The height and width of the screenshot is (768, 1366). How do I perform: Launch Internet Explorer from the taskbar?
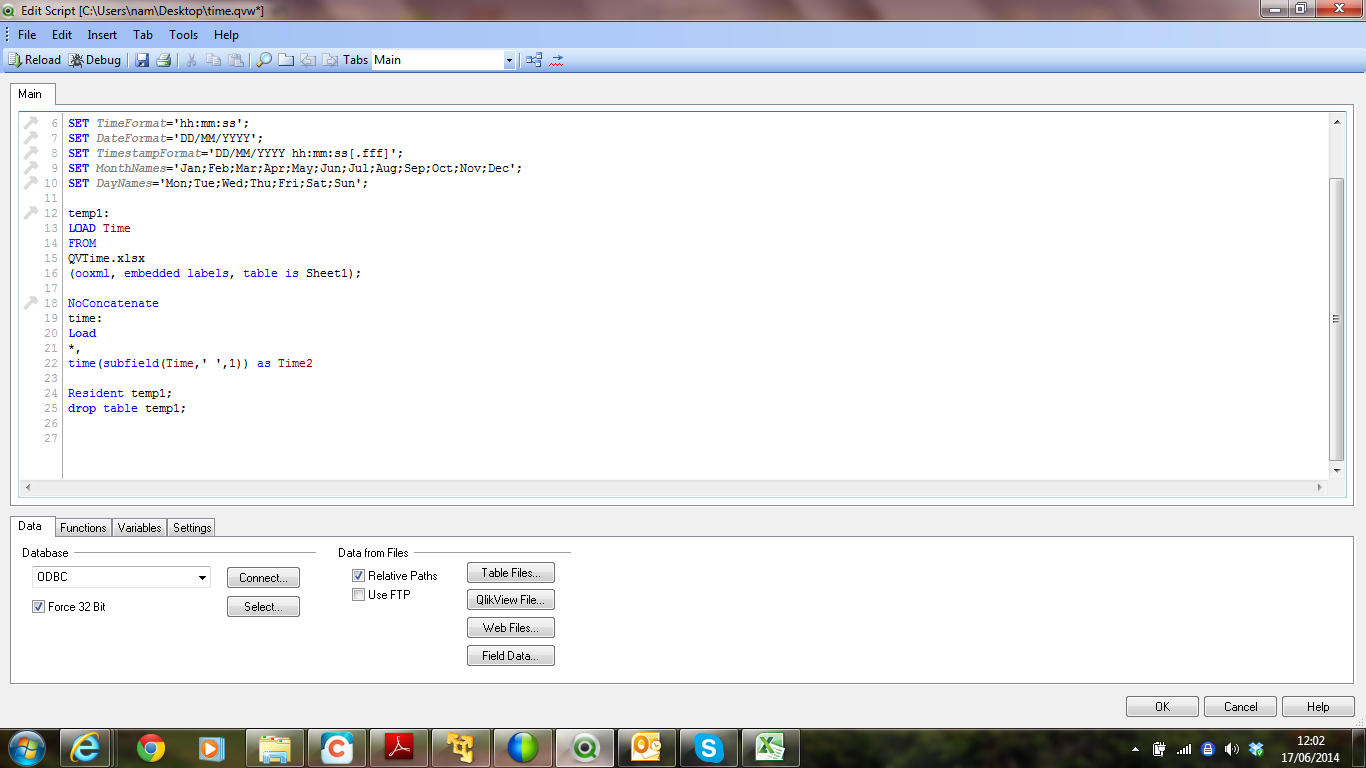(86, 747)
